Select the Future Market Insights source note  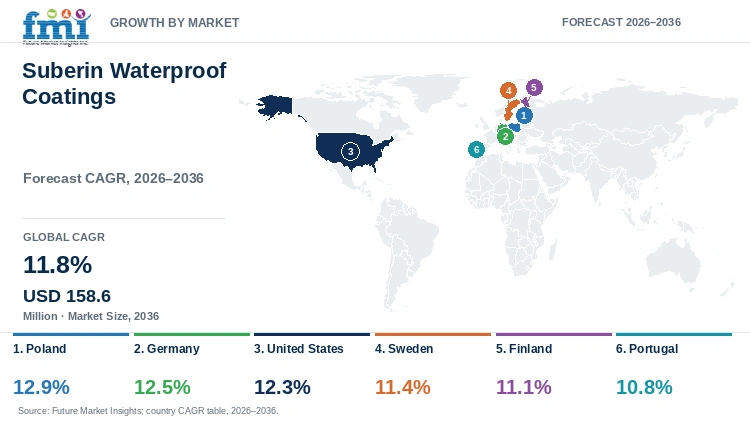148,410
